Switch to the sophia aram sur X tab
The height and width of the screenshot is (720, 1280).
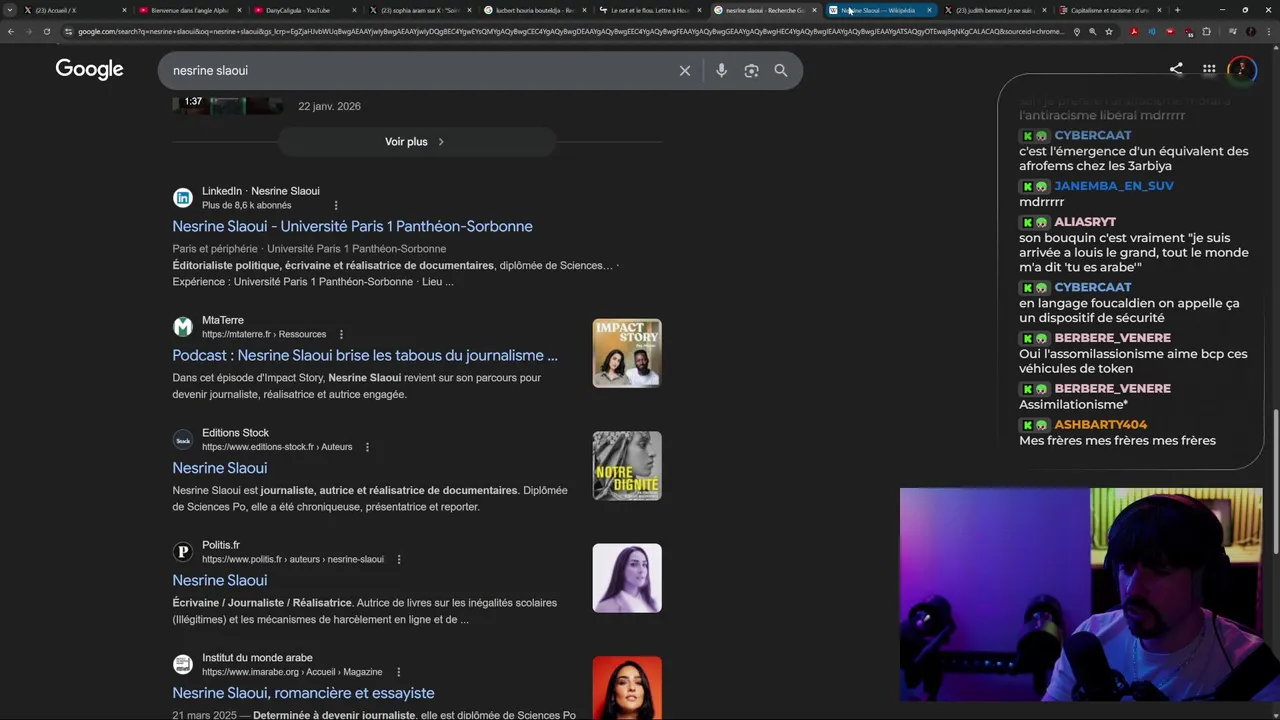click(419, 10)
